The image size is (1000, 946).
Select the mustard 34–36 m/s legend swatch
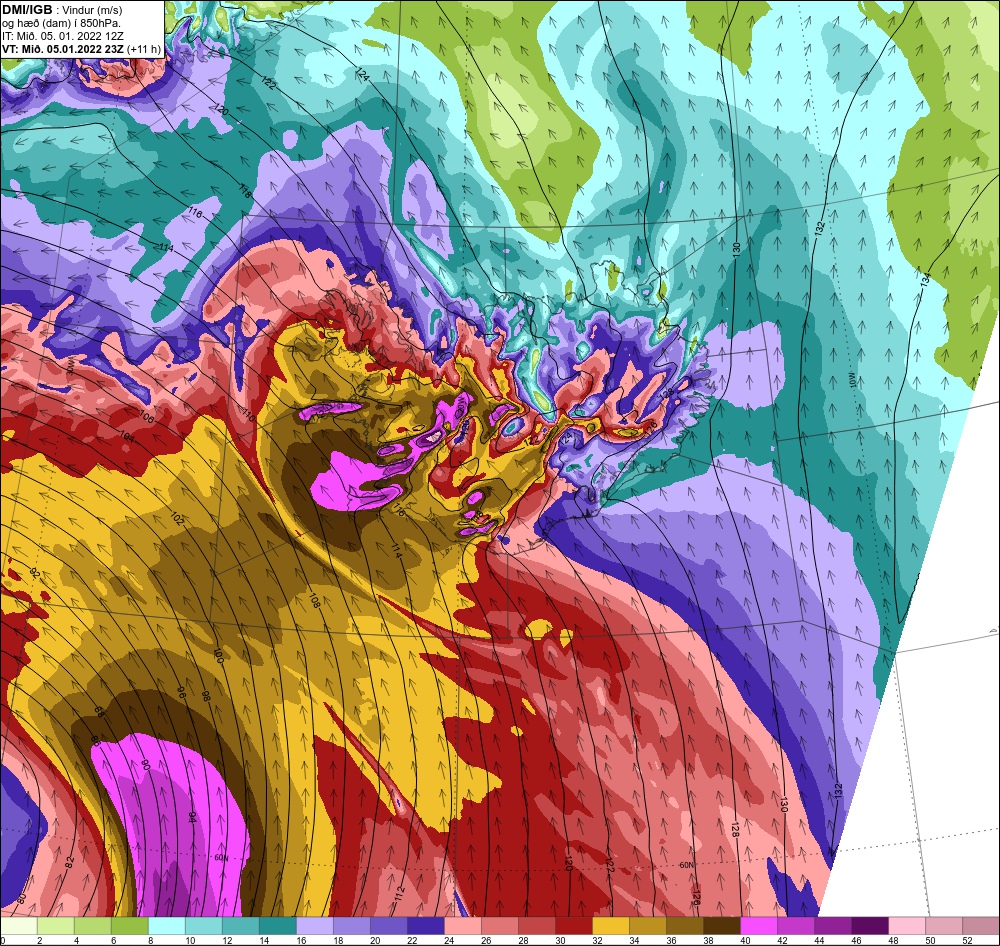(648, 926)
